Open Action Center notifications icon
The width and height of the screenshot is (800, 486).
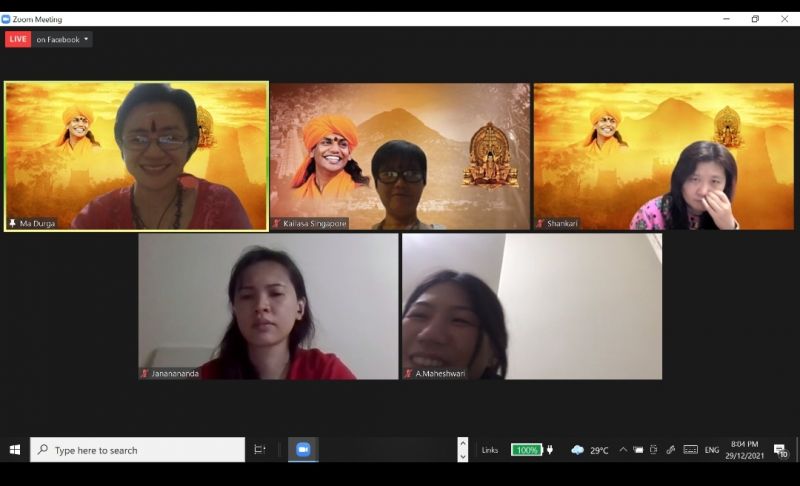pos(781,450)
